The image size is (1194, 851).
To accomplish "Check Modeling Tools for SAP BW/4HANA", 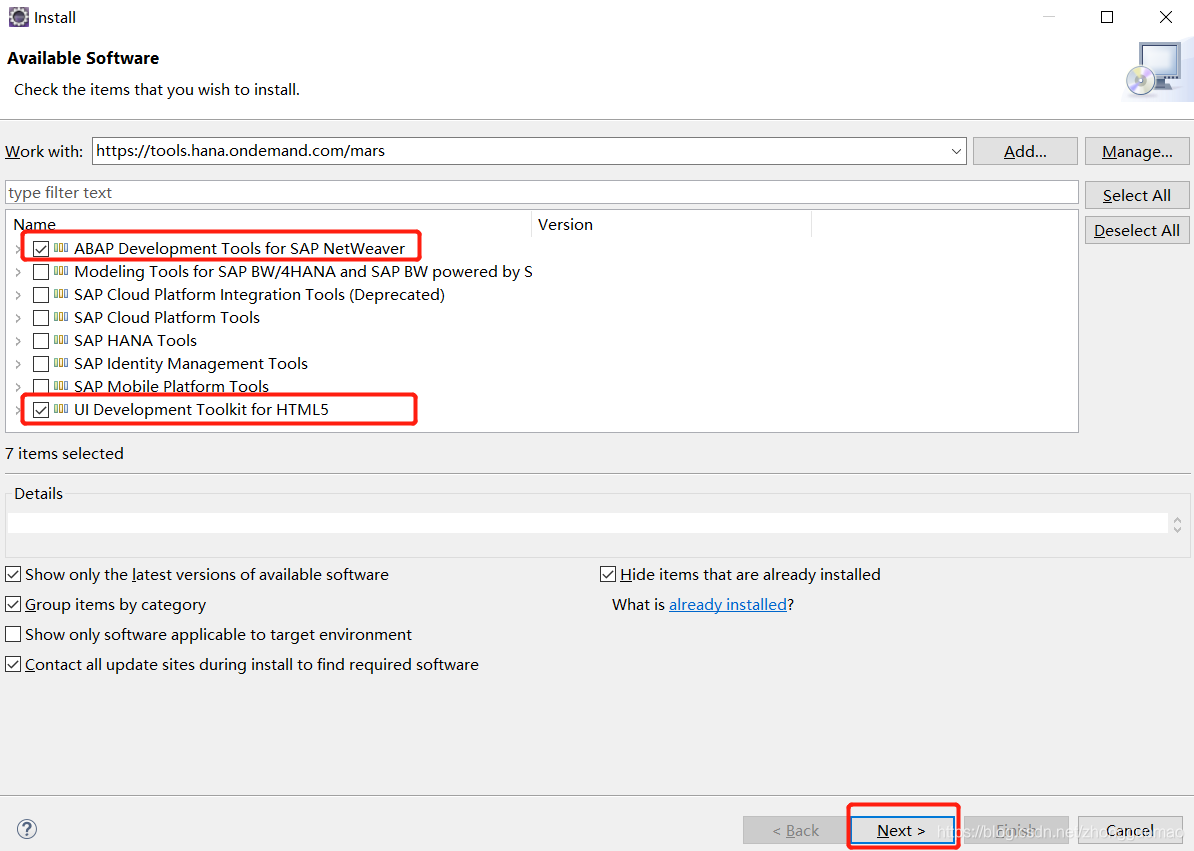I will 41,272.
